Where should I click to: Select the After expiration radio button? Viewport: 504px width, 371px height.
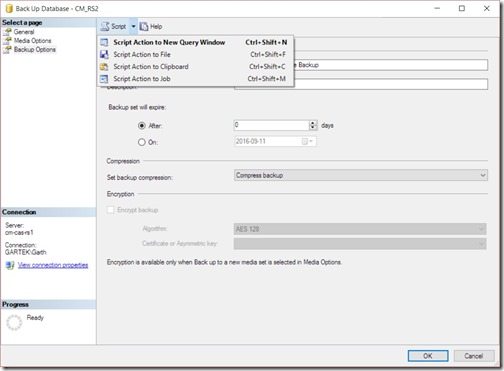[142, 126]
